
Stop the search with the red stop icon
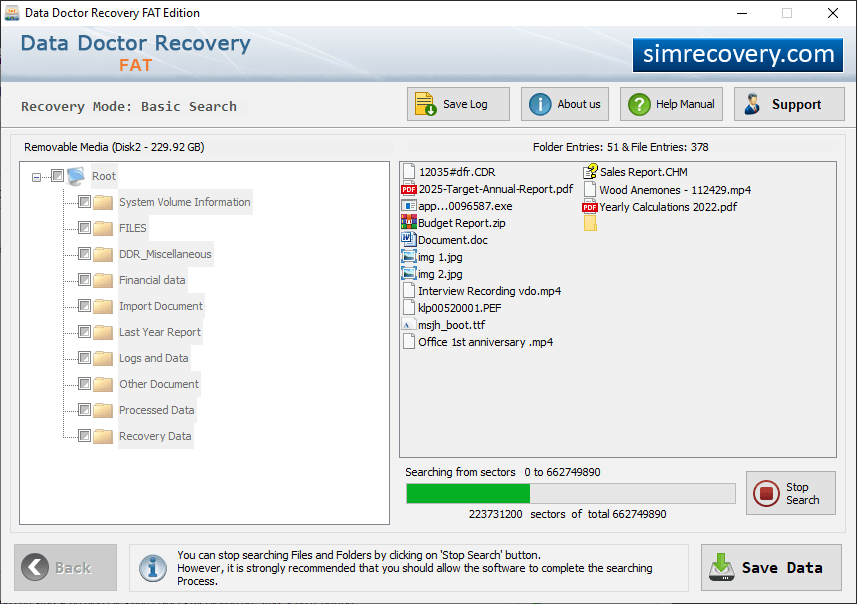766,493
